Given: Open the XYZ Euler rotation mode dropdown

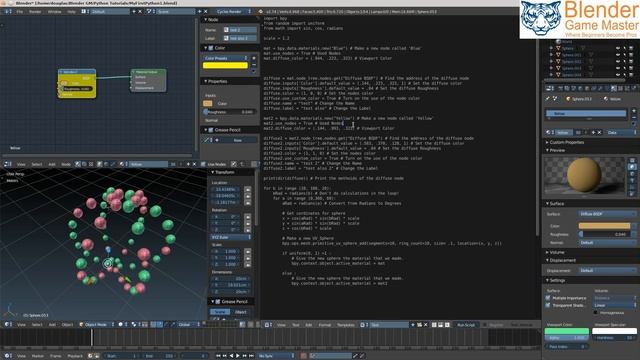Looking at the screenshot, I should click(x=231, y=237).
